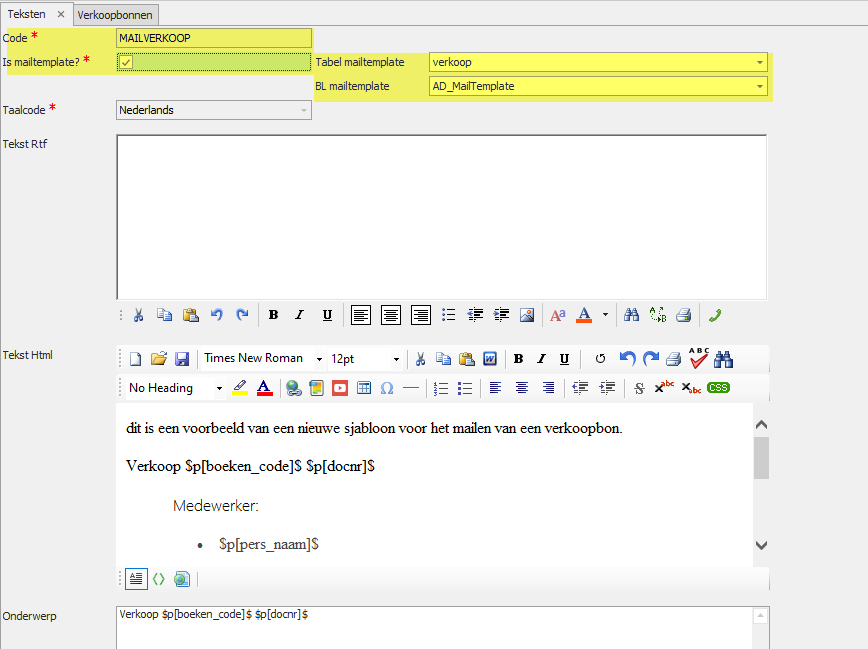Insert a hyperlink in the HTML editor
The width and height of the screenshot is (868, 649).
[293, 388]
